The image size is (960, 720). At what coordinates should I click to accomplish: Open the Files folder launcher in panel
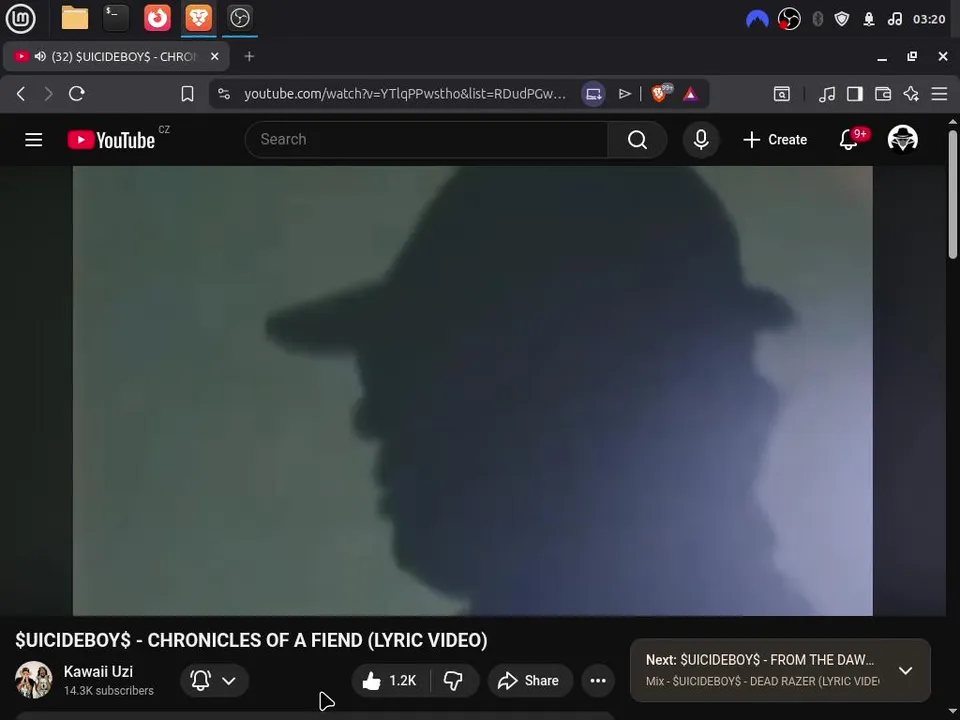75,18
